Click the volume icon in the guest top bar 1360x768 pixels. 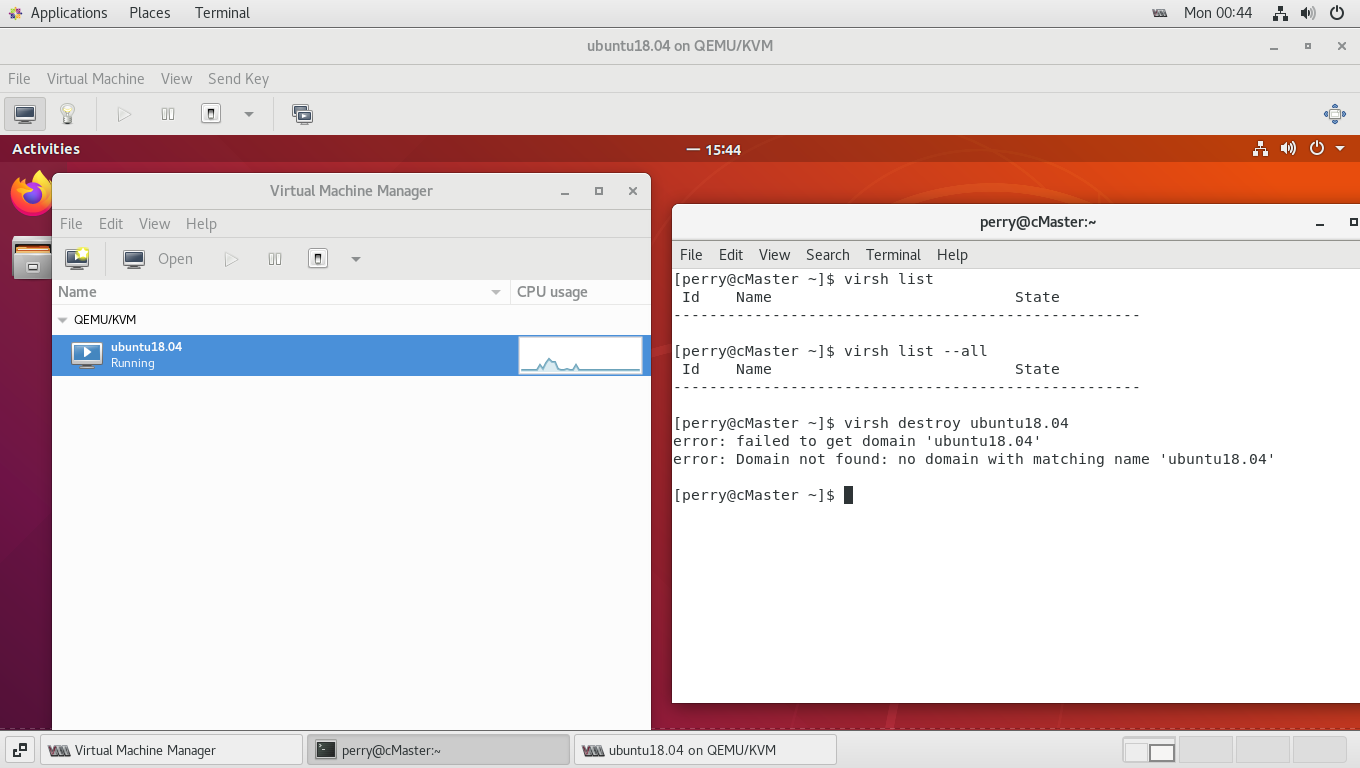(x=1288, y=148)
